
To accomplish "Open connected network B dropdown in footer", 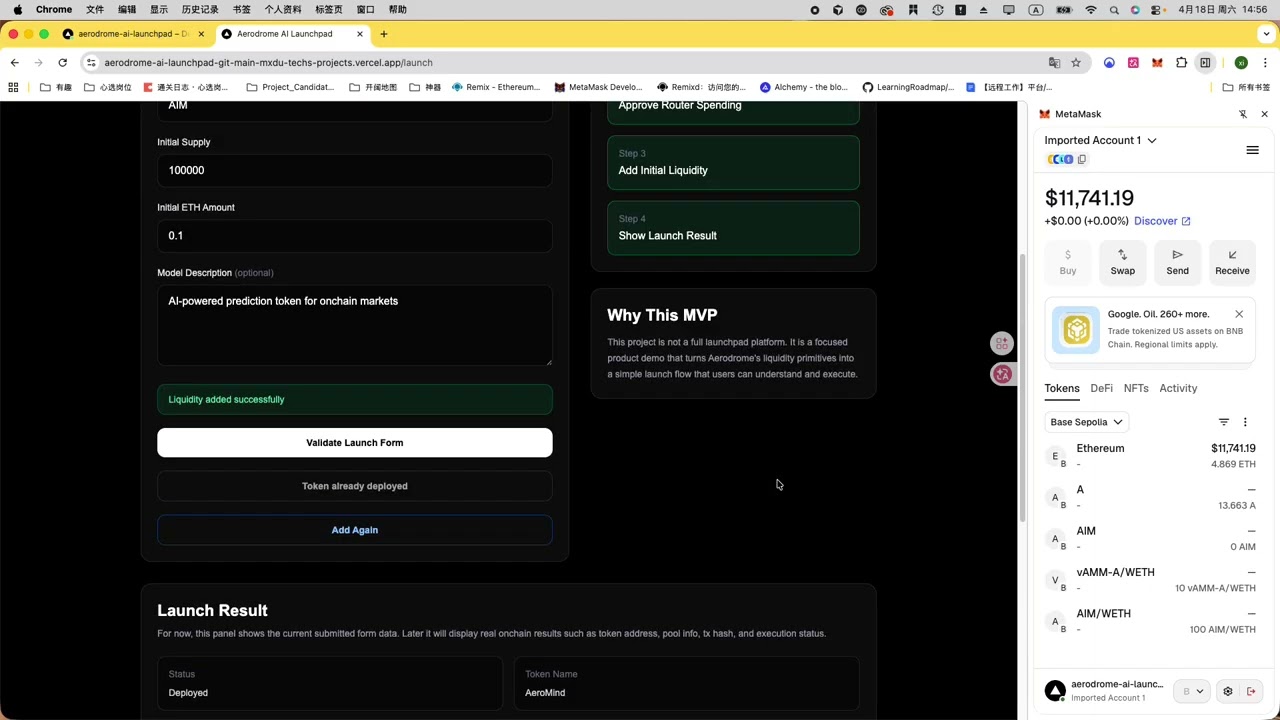I will (x=1193, y=691).
